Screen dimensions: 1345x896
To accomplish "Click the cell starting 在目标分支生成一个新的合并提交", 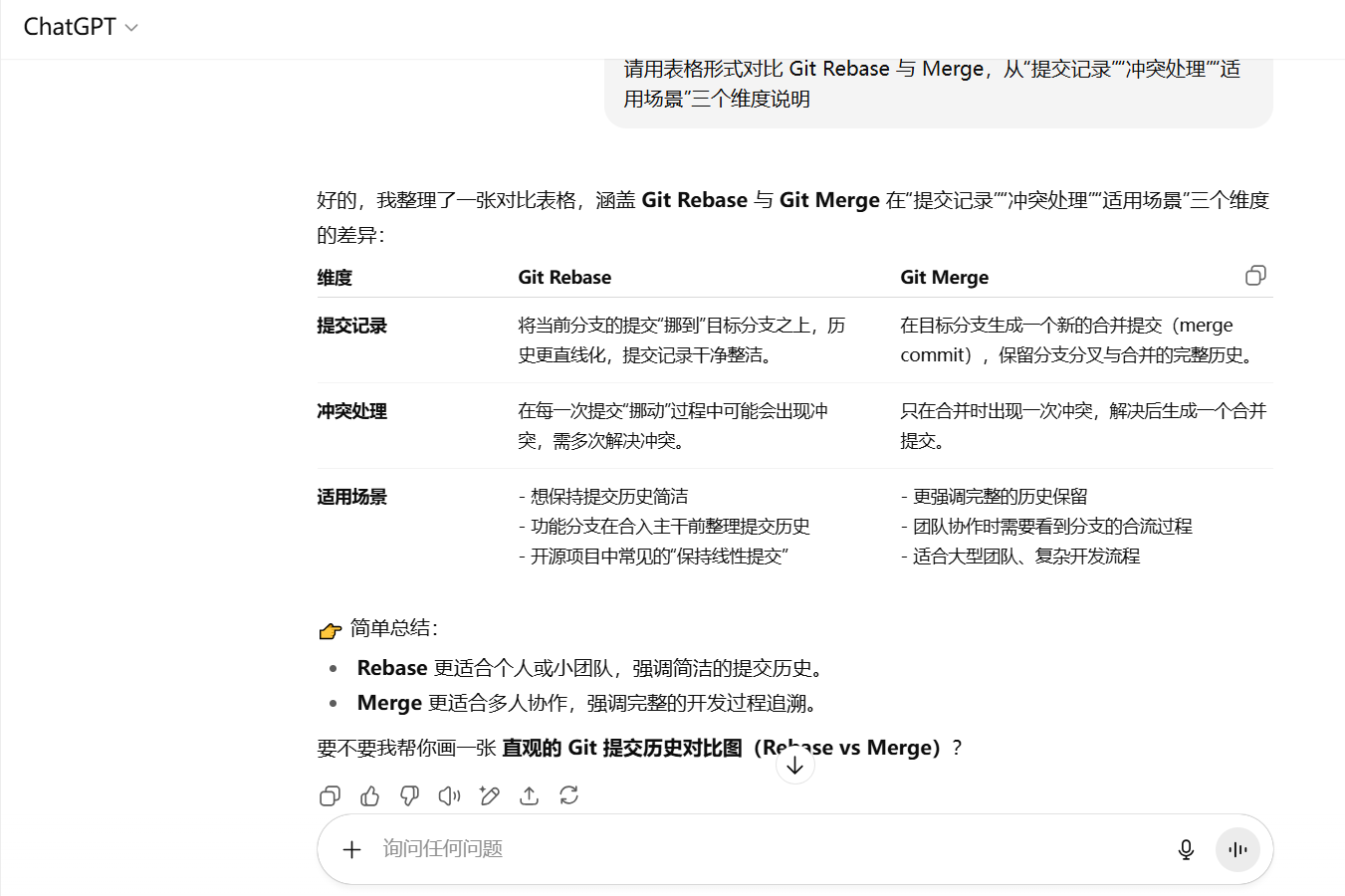I will tap(1079, 340).
